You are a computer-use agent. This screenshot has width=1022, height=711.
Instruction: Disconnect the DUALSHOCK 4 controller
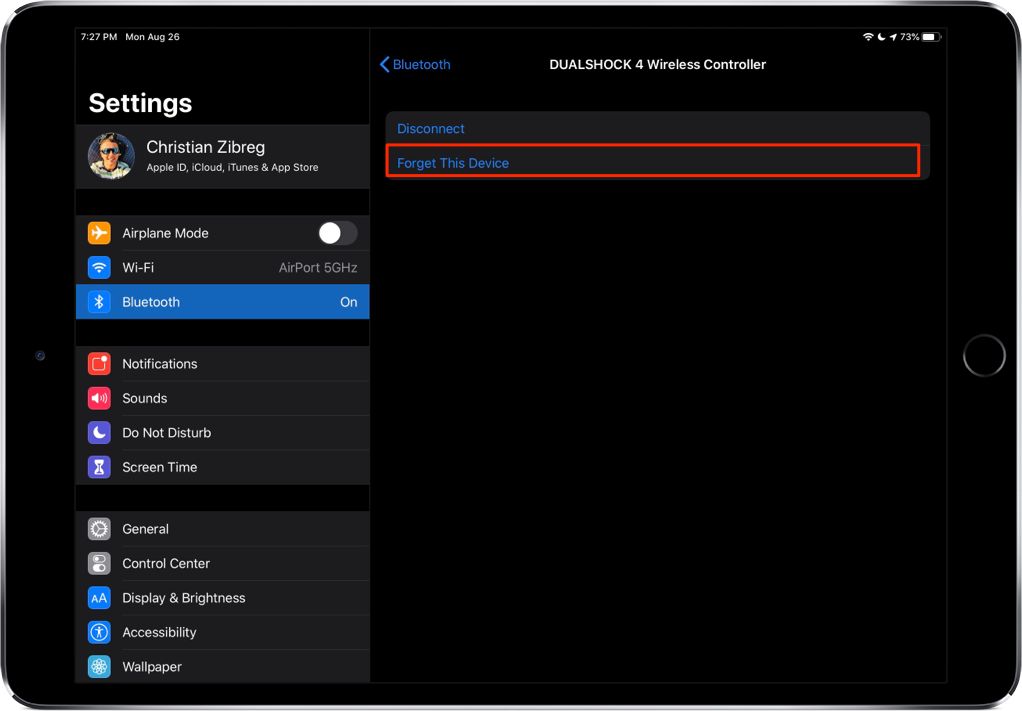tap(657, 128)
